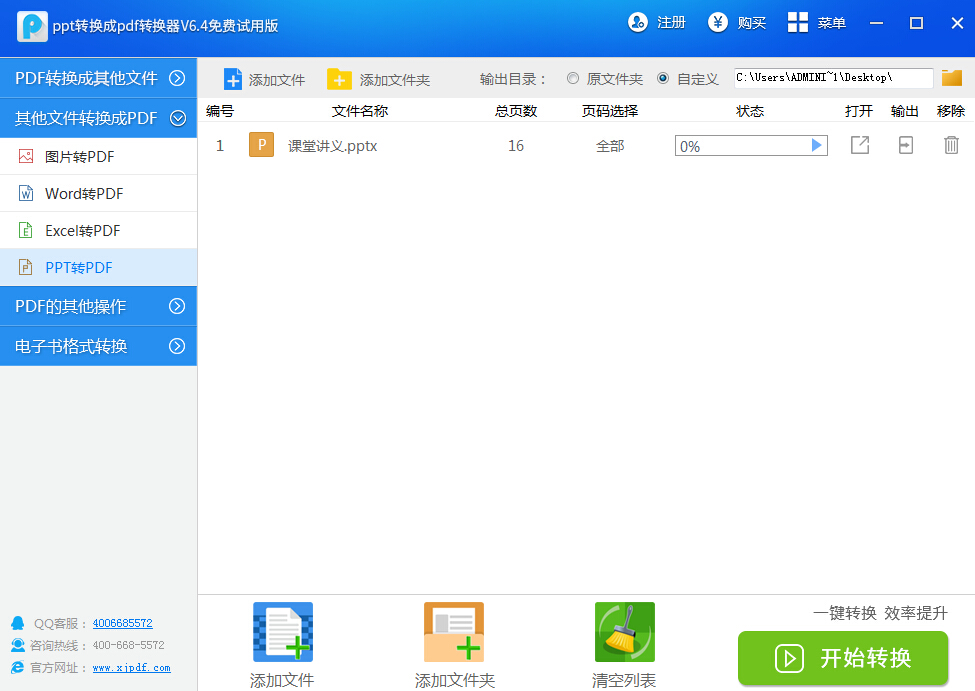Open the folder browse icon beside output path
This screenshot has height=691, width=975.
(950, 77)
